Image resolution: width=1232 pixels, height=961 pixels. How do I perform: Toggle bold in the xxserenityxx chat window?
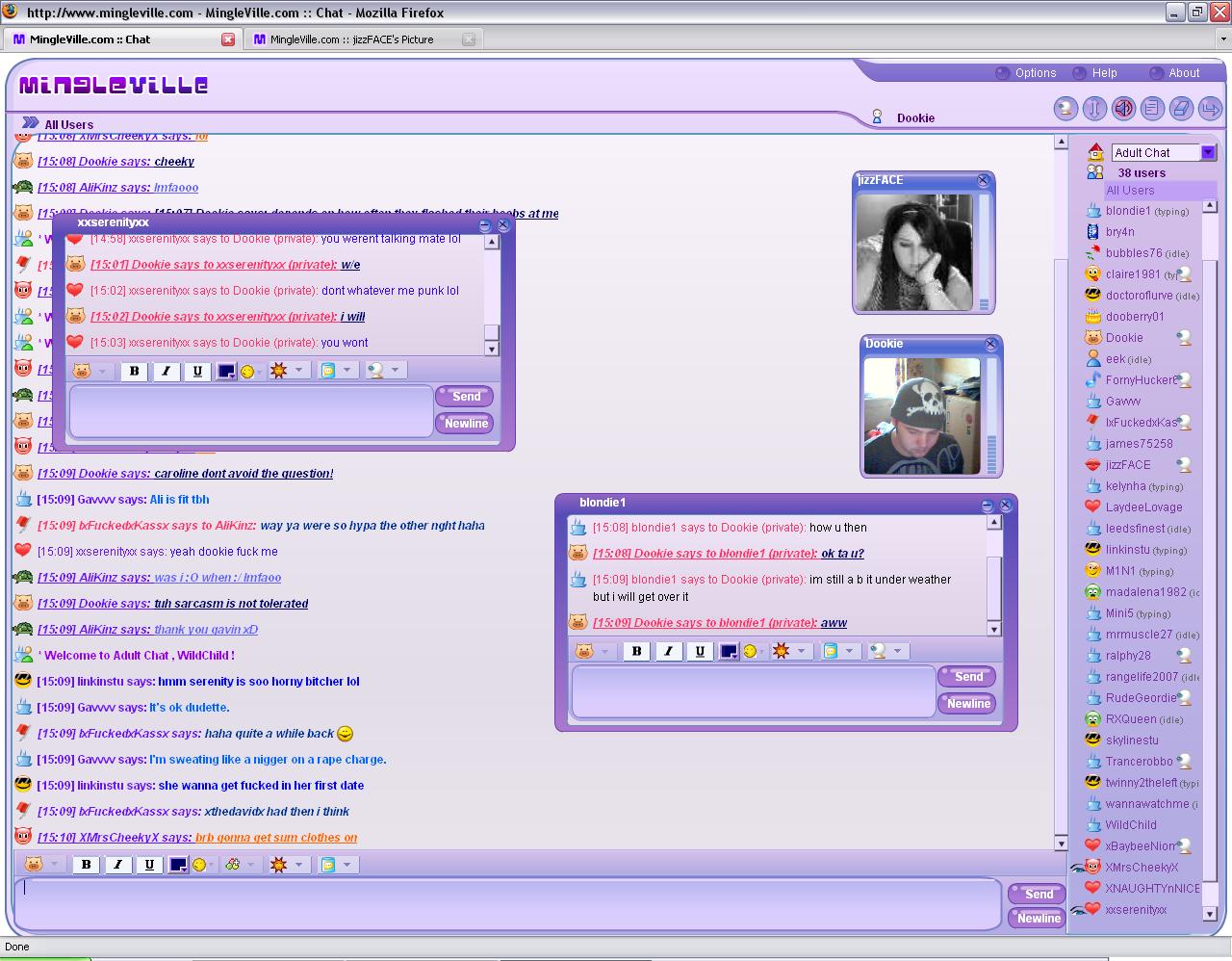tap(134, 371)
